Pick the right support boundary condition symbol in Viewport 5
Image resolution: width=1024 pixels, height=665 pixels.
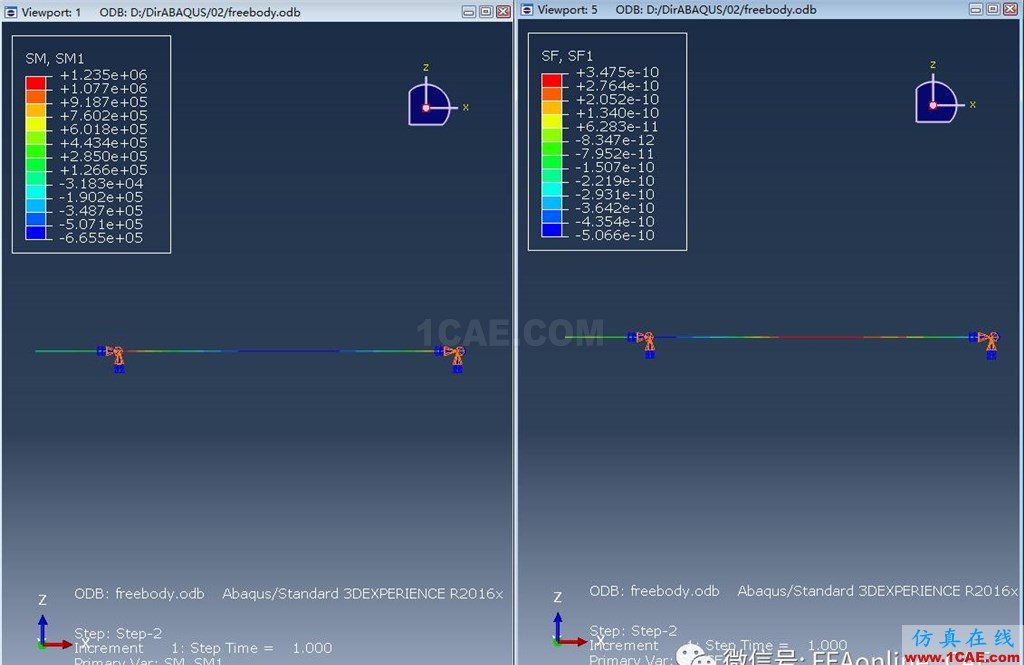(x=985, y=344)
